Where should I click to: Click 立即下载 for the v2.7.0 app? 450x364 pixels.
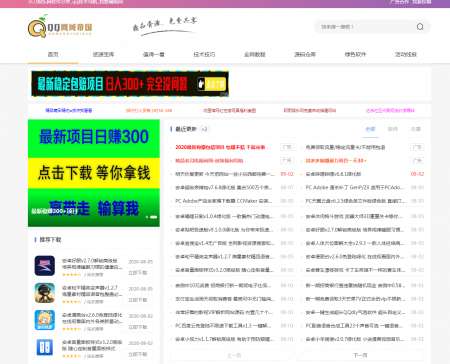point(138,273)
